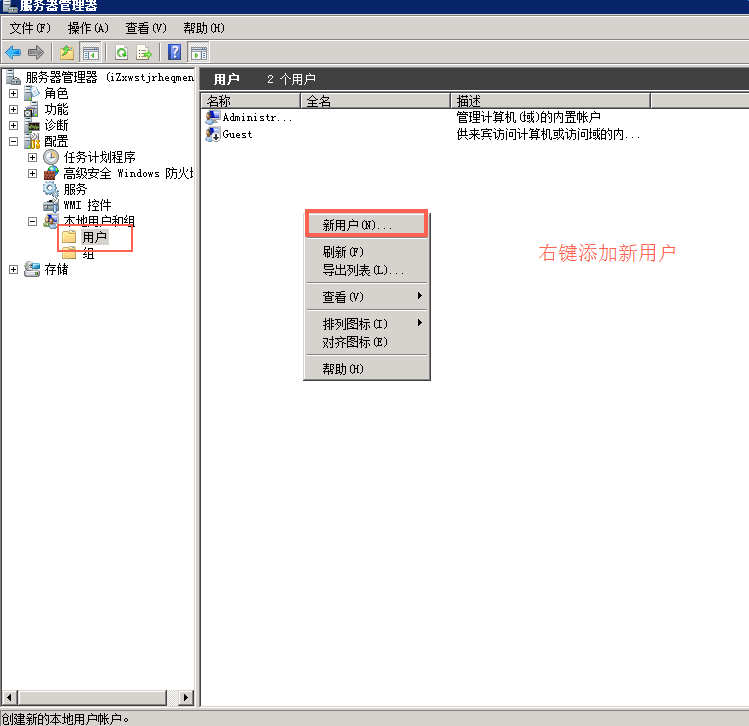Choose 新用户(N)... from context menu
This screenshot has width=749, height=726.
[x=357, y=225]
